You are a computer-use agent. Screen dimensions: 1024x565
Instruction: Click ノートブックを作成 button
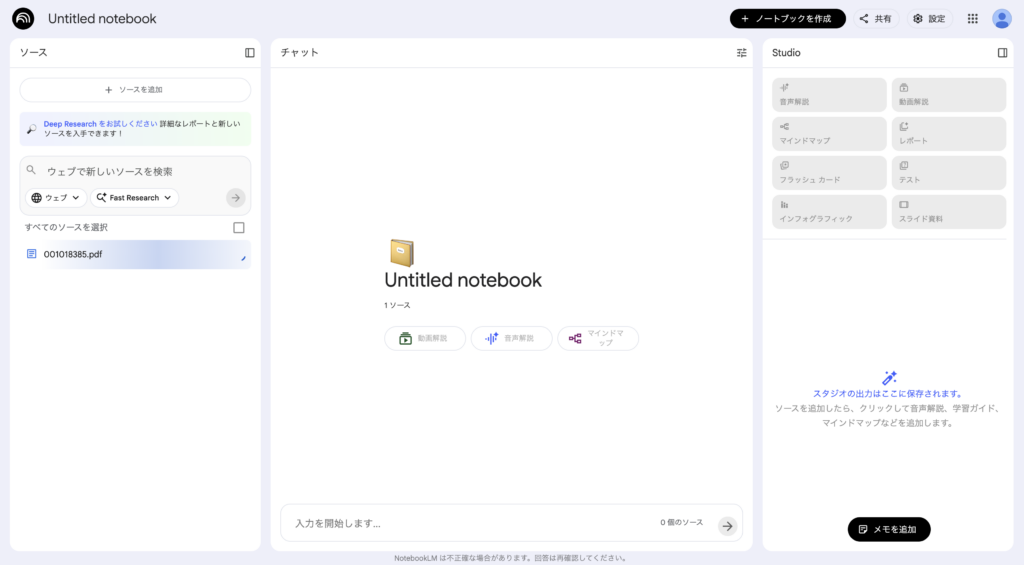tap(787, 19)
